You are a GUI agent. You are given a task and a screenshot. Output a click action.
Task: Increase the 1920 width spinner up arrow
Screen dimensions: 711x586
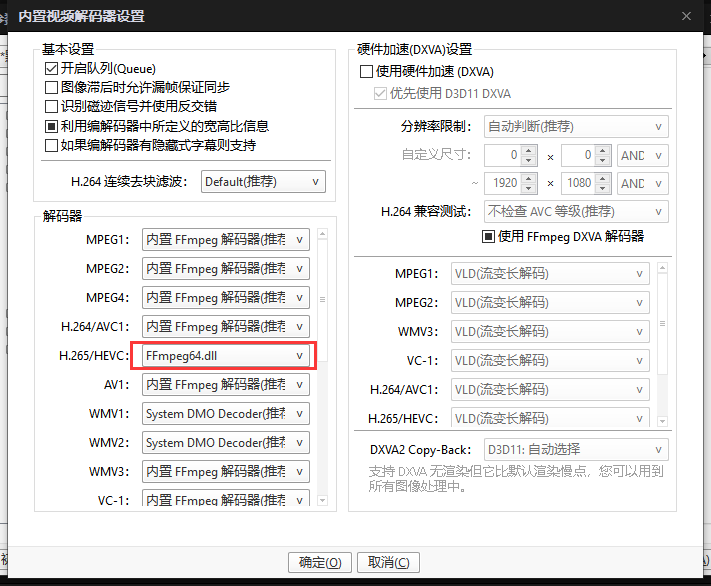[529, 178]
